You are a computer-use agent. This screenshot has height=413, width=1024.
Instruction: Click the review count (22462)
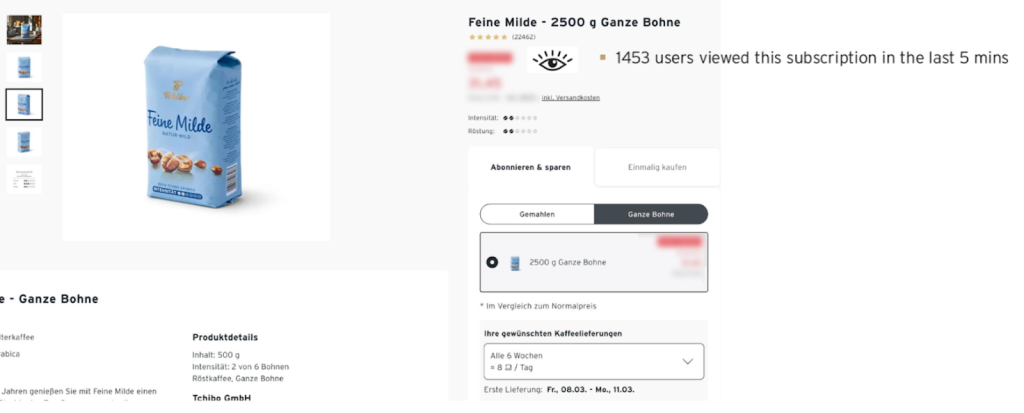tap(523, 37)
